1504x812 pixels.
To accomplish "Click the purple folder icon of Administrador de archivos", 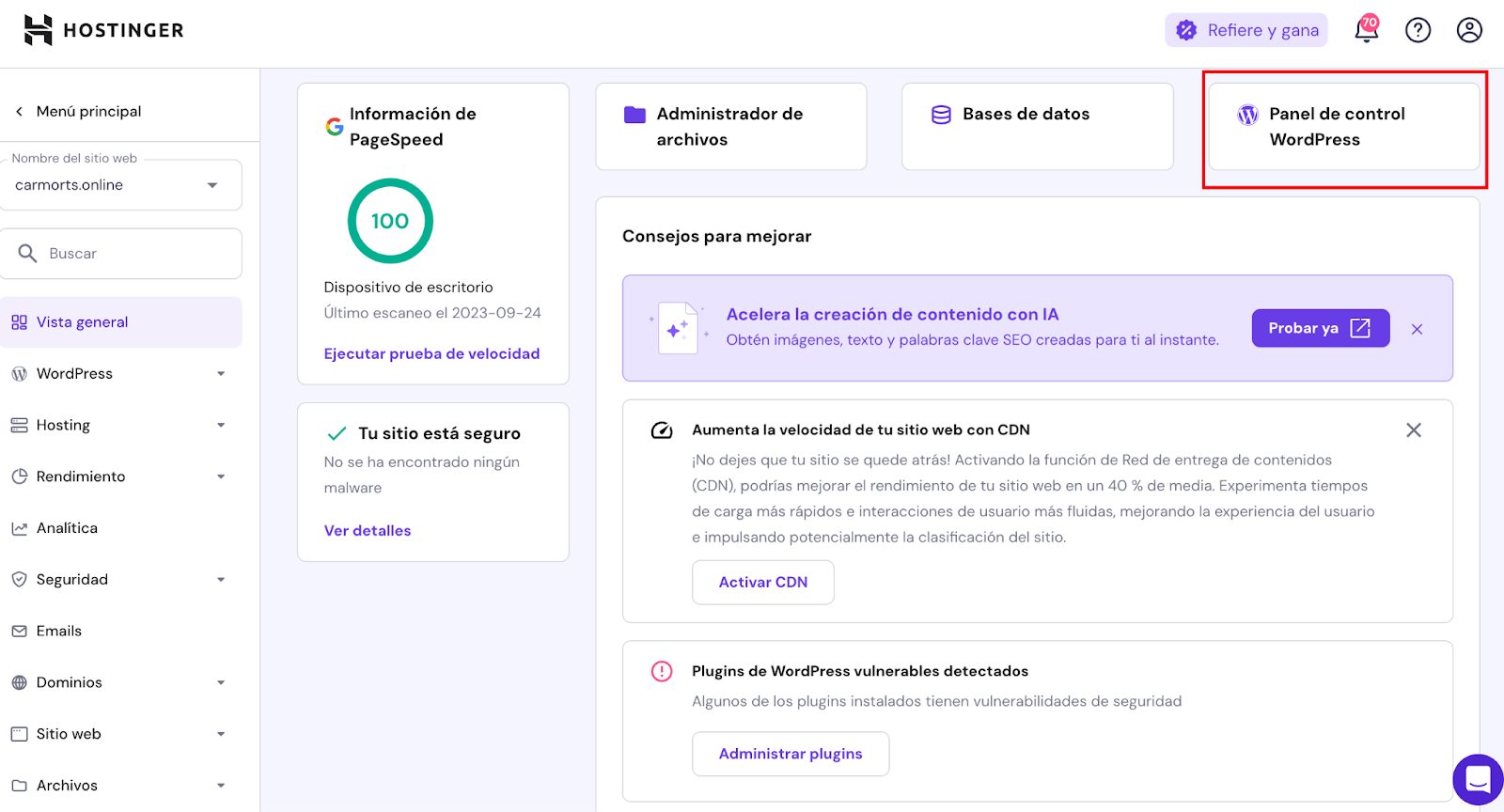I will click(635, 115).
